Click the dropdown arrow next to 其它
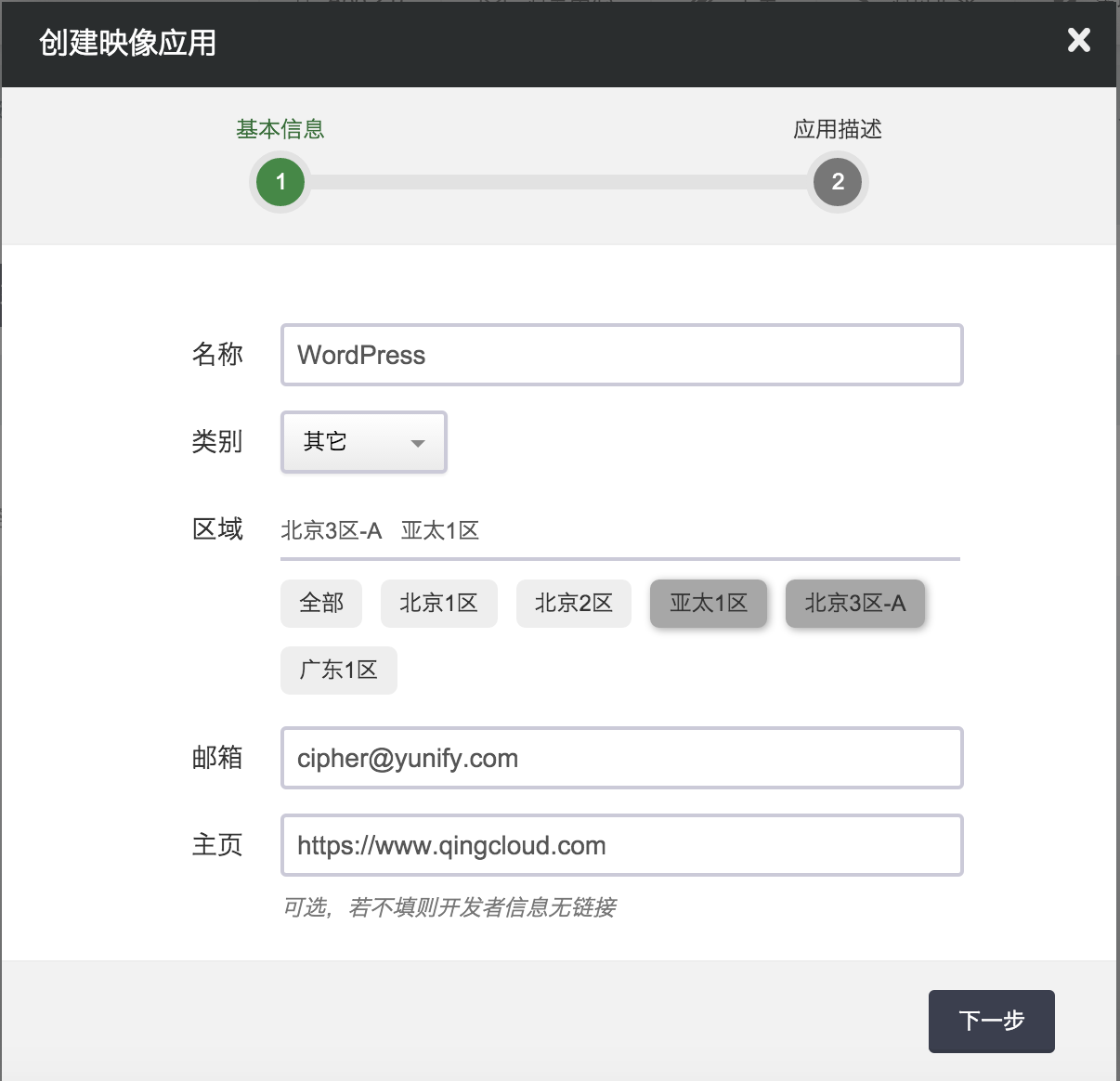Viewport: 1120px width, 1081px height. click(420, 444)
